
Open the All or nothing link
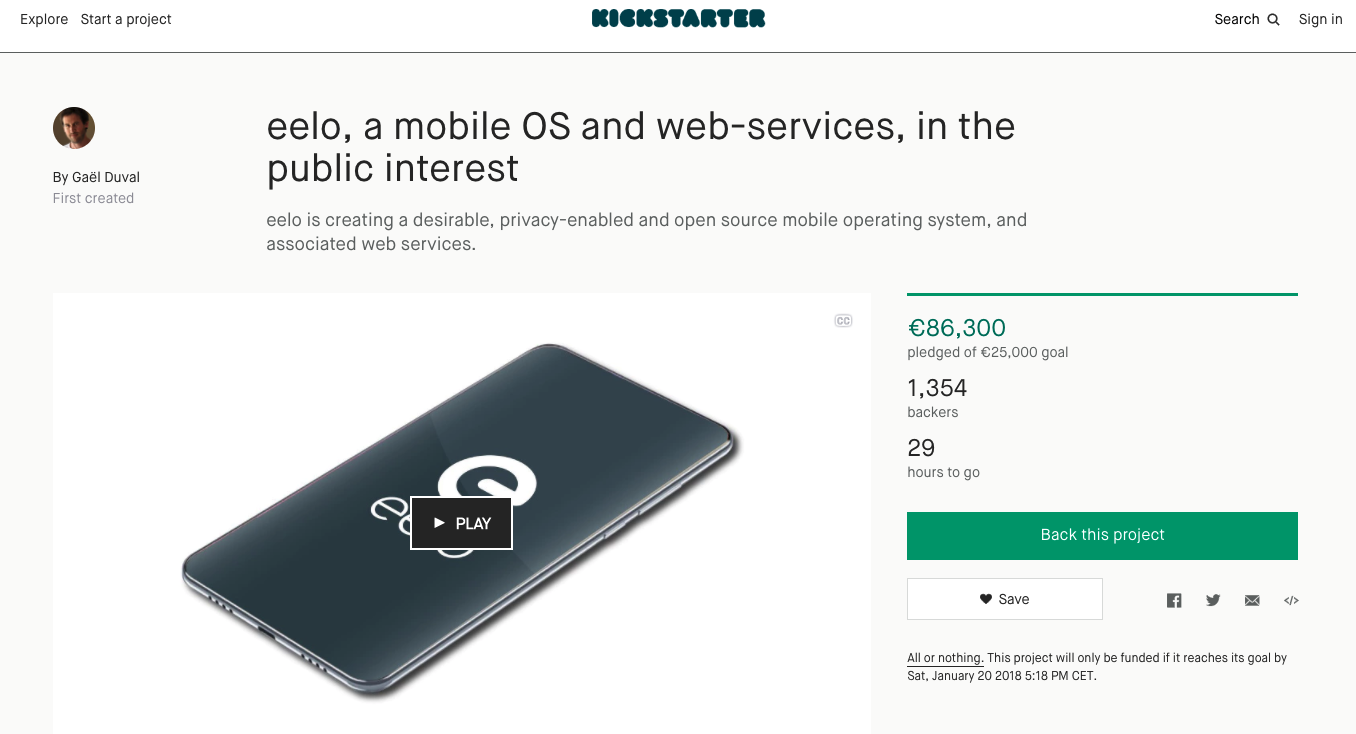click(x=945, y=658)
